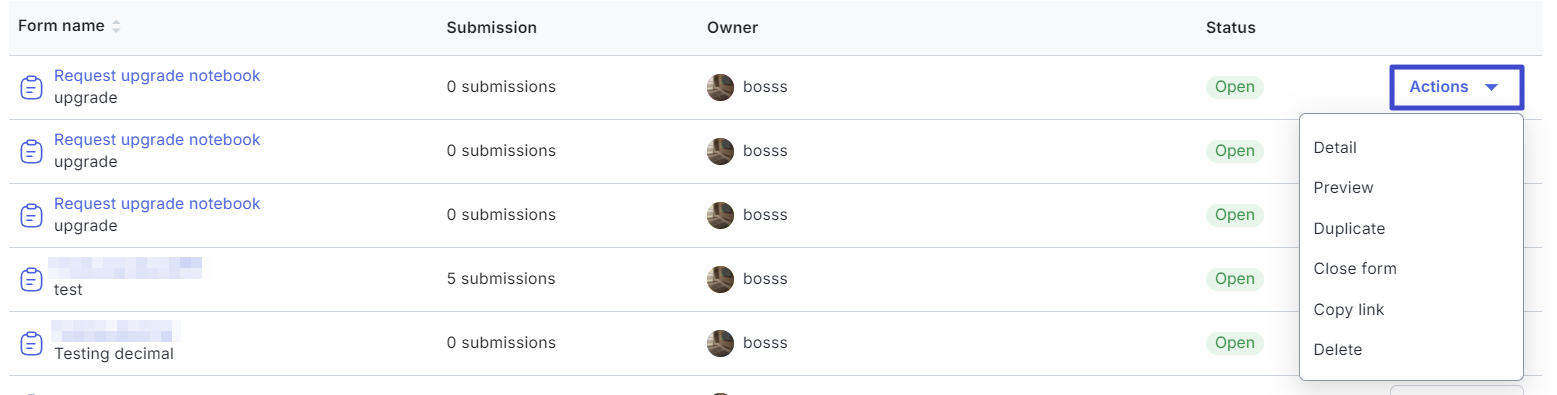1557x395 pixels.
Task: Open the second Request upgrade notebook link
Action: pyautogui.click(x=157, y=140)
